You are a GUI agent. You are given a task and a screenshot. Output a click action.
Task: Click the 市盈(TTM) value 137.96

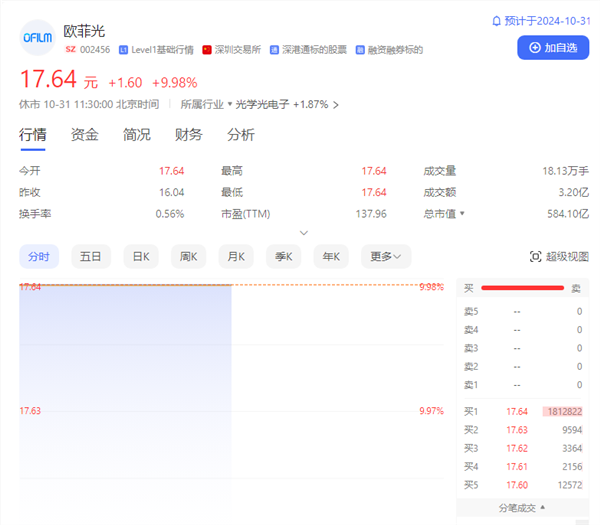point(371,214)
